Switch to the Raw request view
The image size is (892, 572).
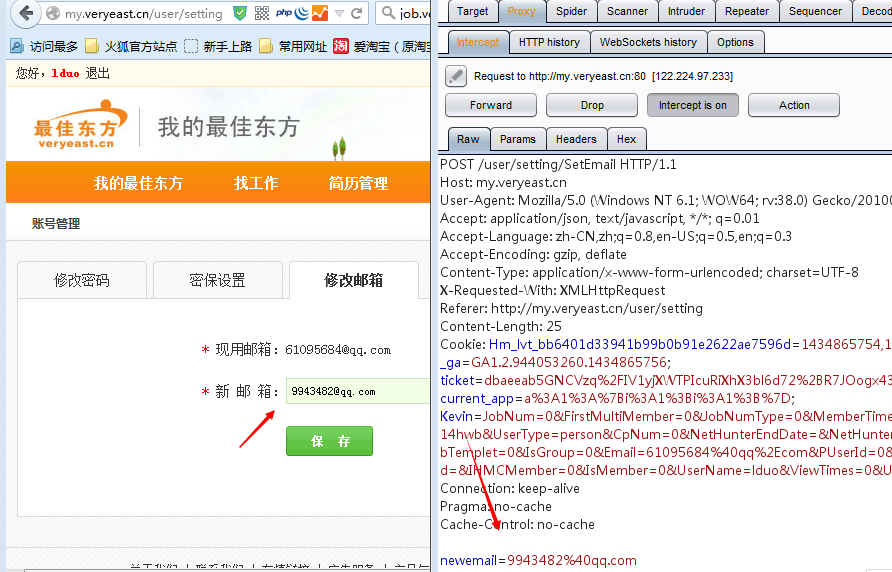coord(468,139)
